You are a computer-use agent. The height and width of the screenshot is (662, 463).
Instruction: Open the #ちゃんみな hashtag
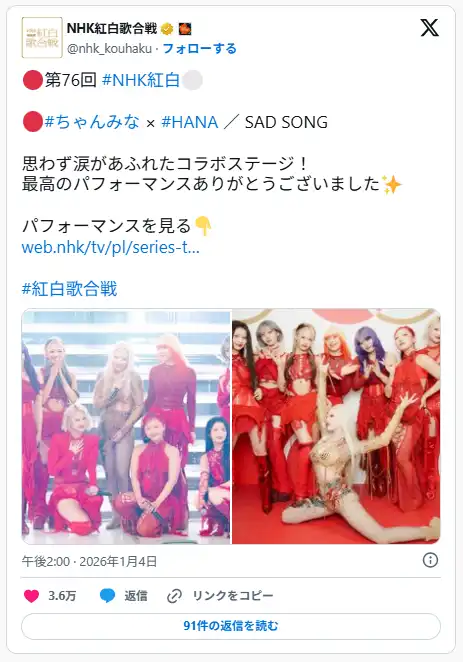tap(92, 122)
